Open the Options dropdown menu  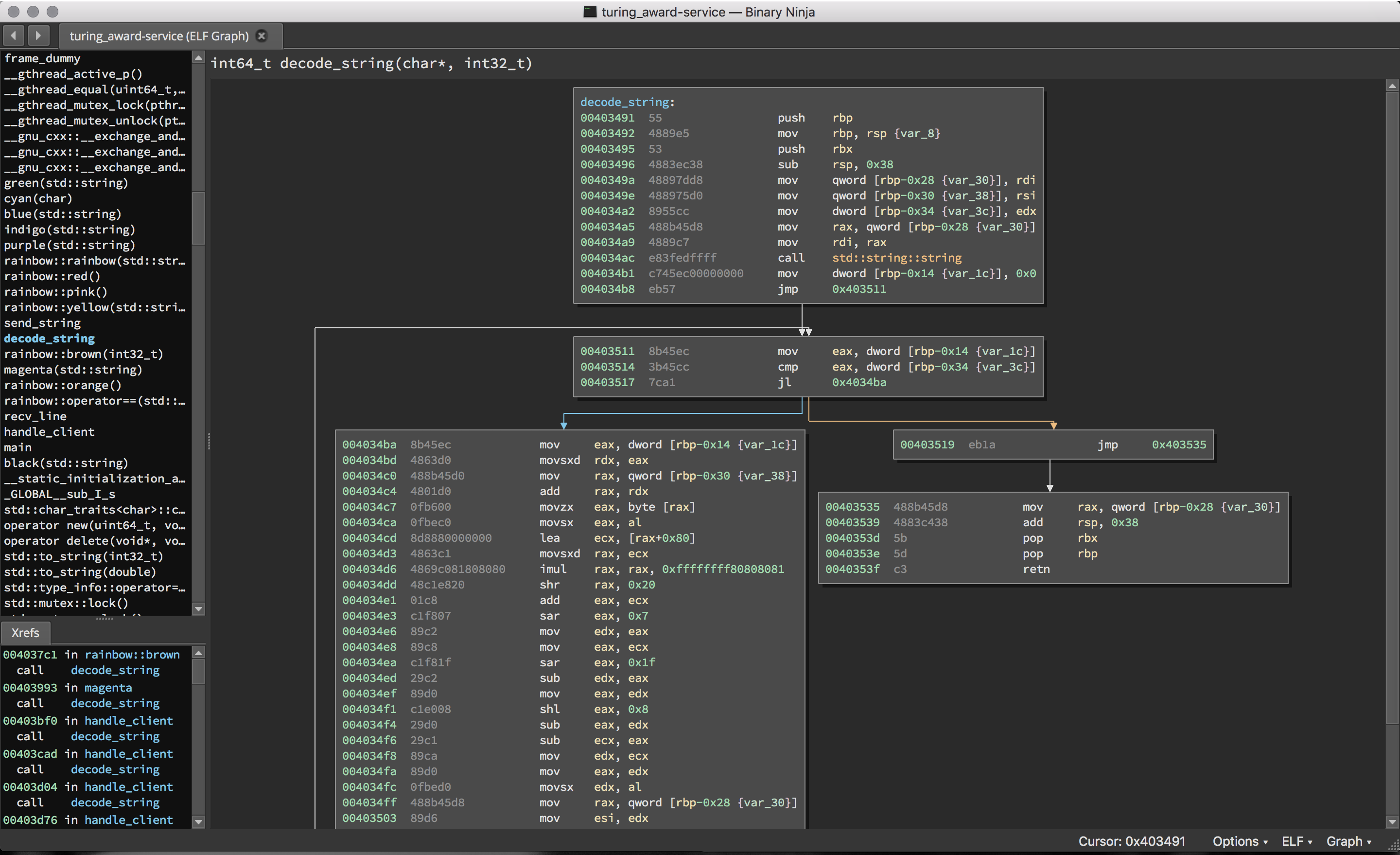[x=1240, y=841]
